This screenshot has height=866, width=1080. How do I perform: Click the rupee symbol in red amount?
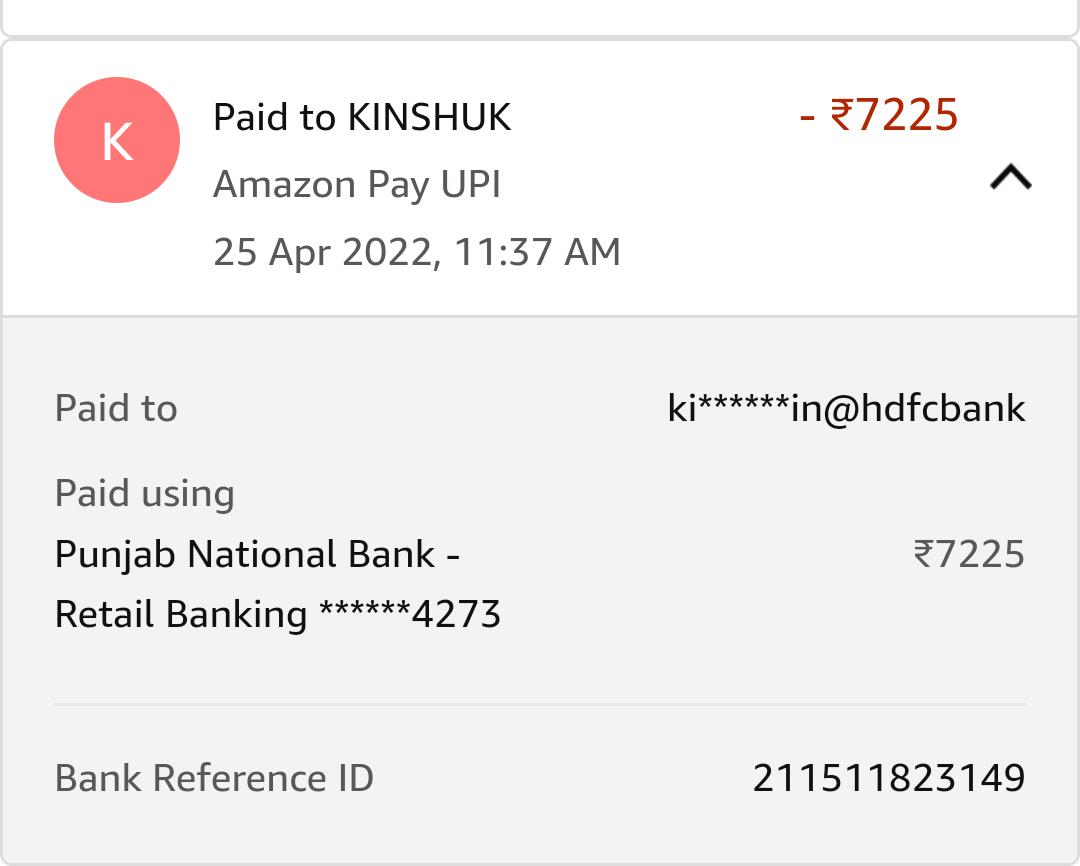842,116
